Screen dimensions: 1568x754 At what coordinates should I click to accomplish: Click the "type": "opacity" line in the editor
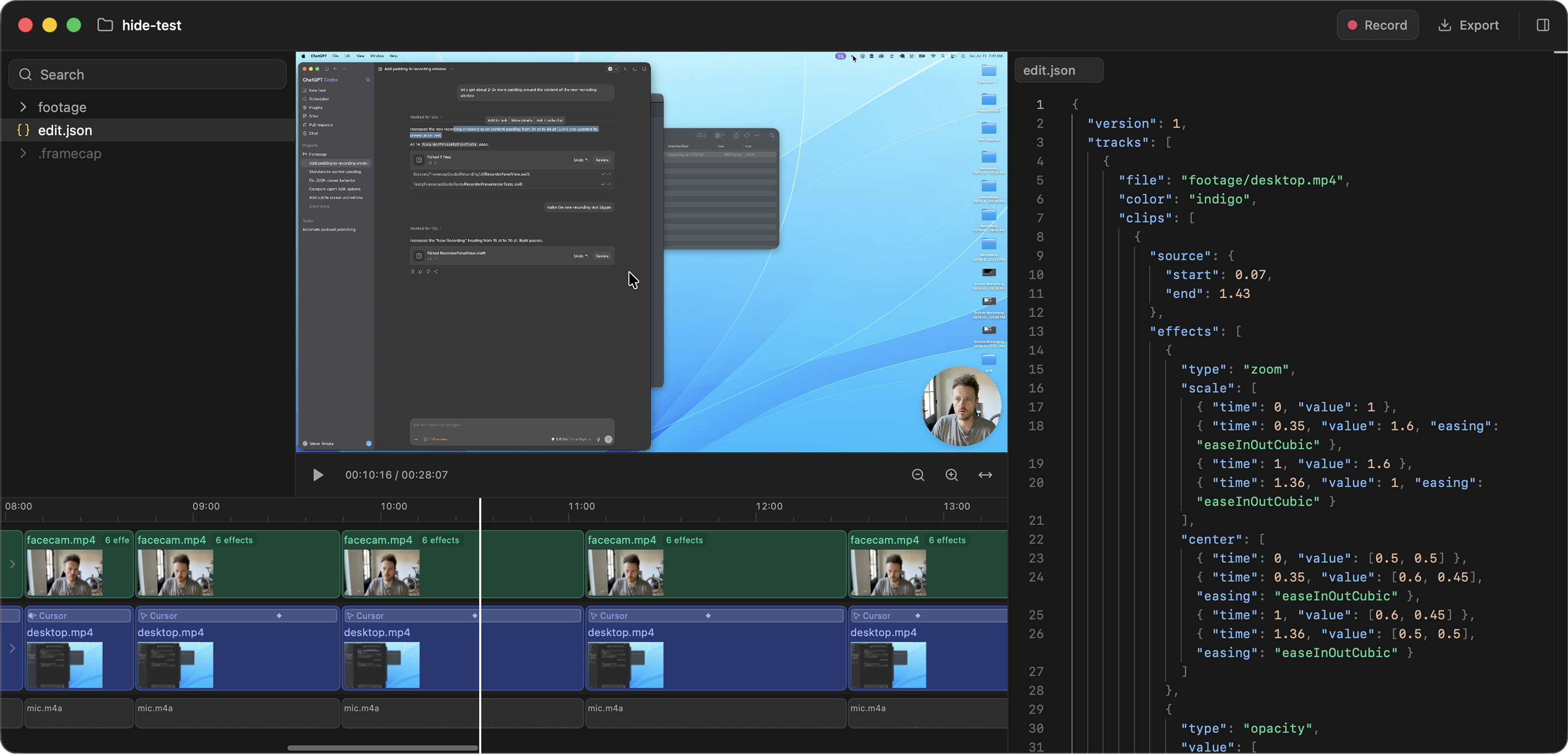1249,728
